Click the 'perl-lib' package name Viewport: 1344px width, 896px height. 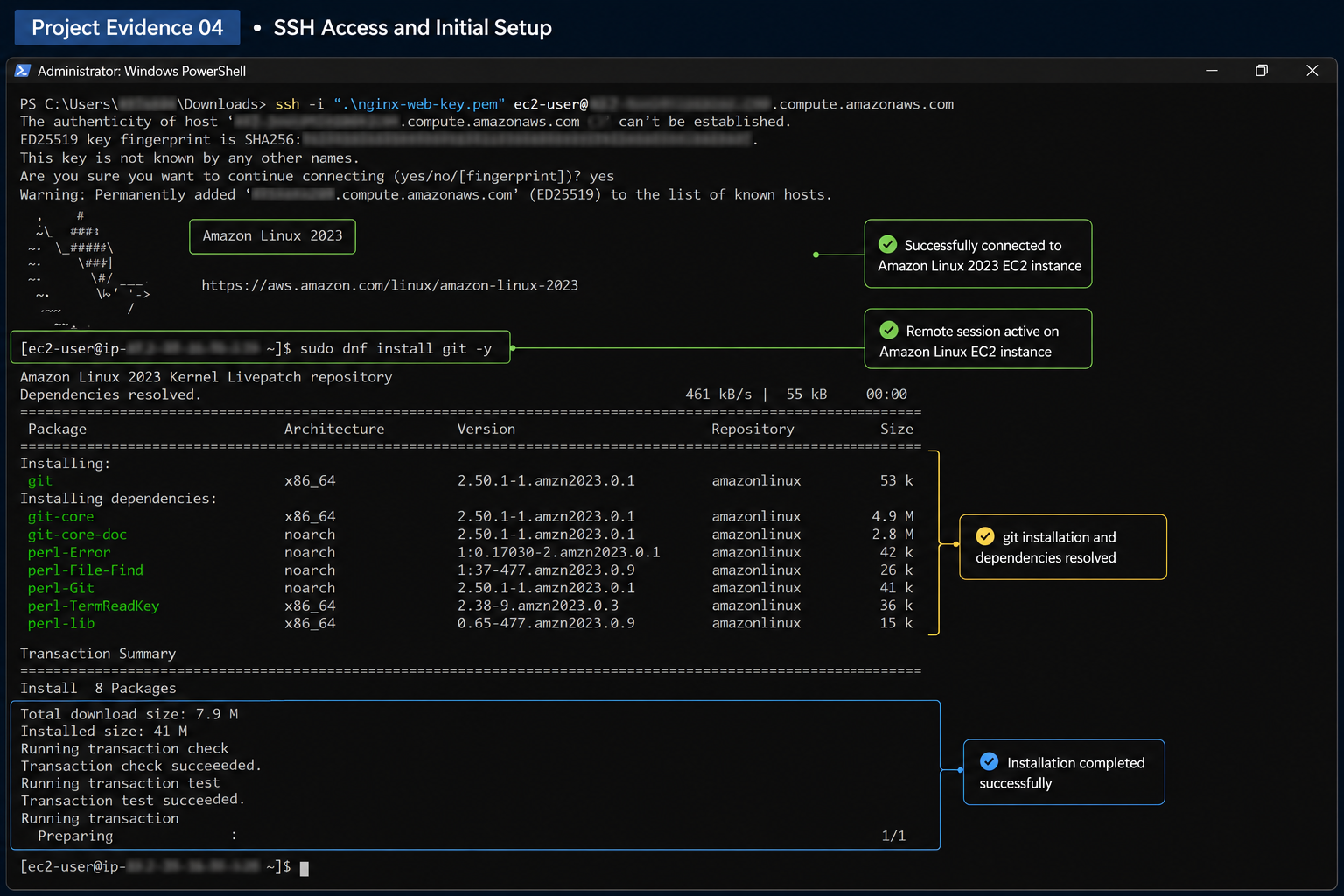61,624
